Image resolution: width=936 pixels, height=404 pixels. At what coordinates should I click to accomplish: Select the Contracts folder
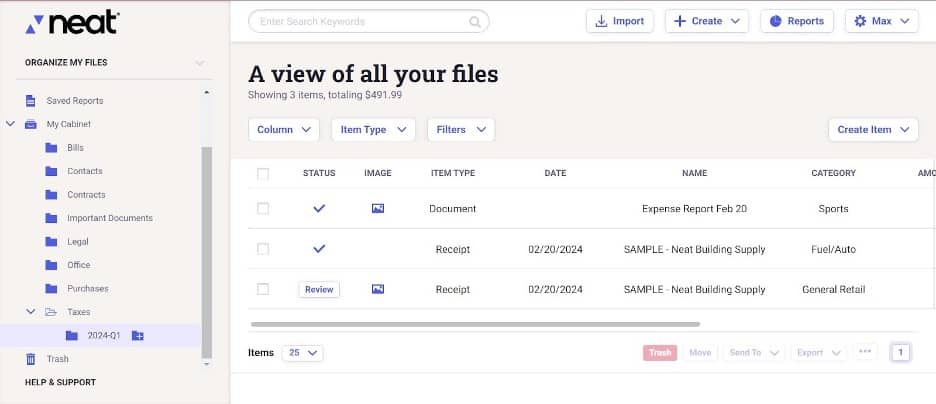pos(86,195)
